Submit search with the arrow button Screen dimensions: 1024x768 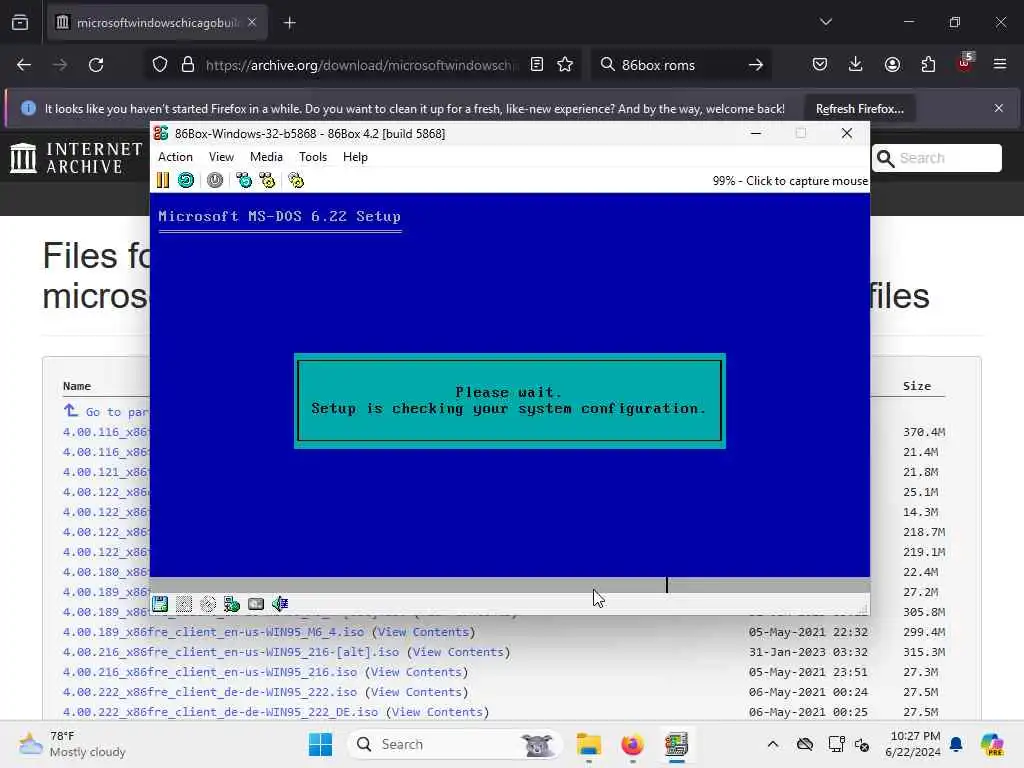click(x=756, y=65)
